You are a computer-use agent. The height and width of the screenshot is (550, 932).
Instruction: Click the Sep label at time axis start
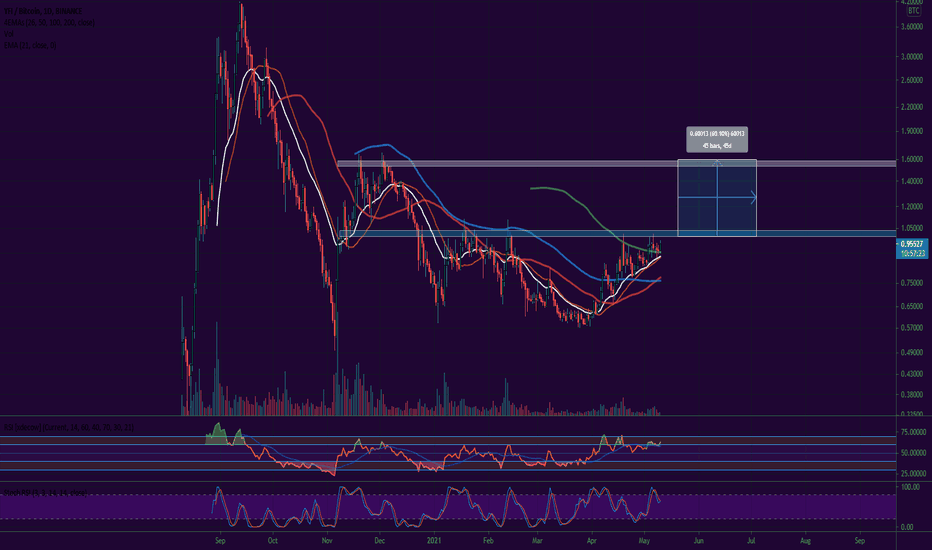(x=220, y=541)
